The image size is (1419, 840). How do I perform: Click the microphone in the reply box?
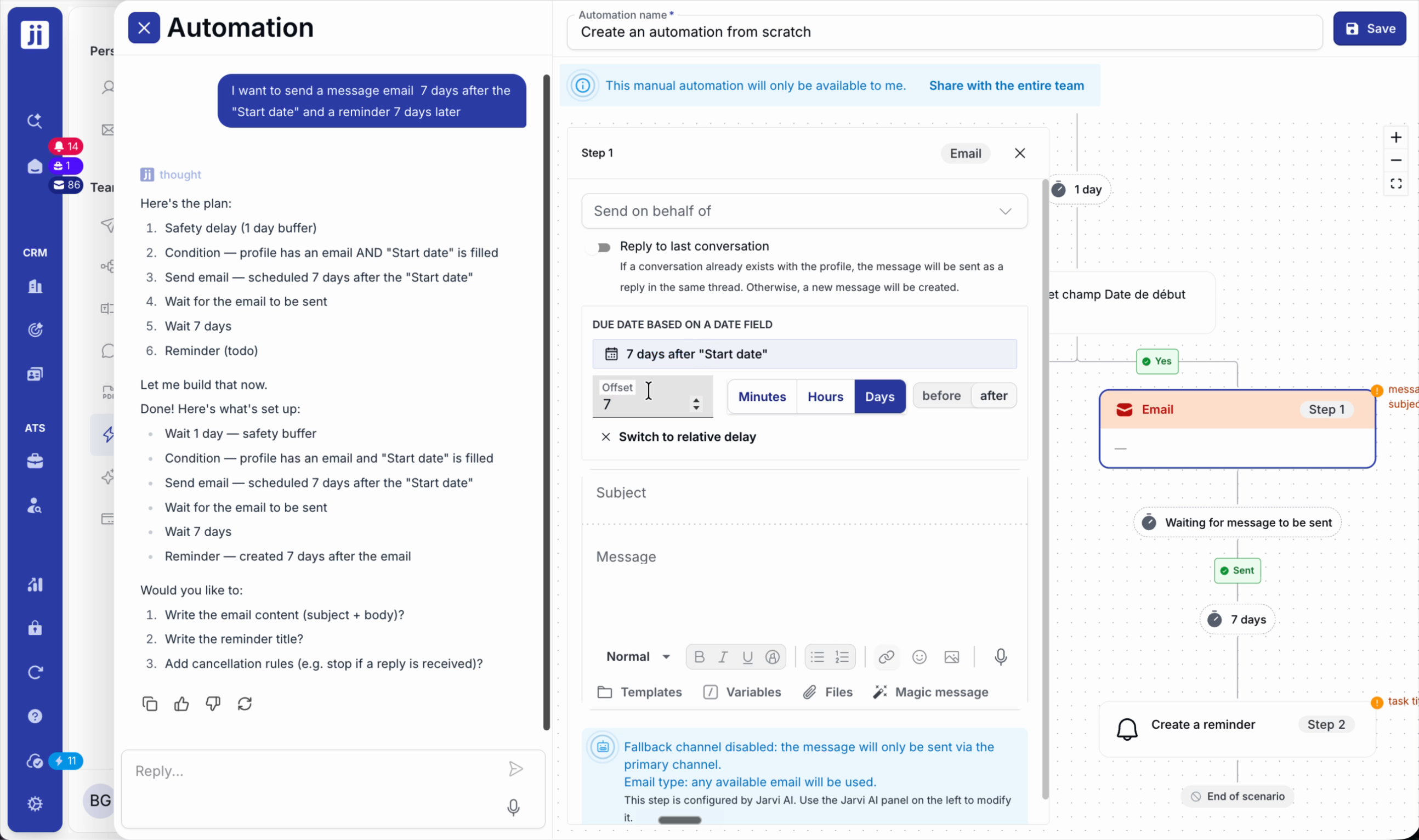coord(513,808)
